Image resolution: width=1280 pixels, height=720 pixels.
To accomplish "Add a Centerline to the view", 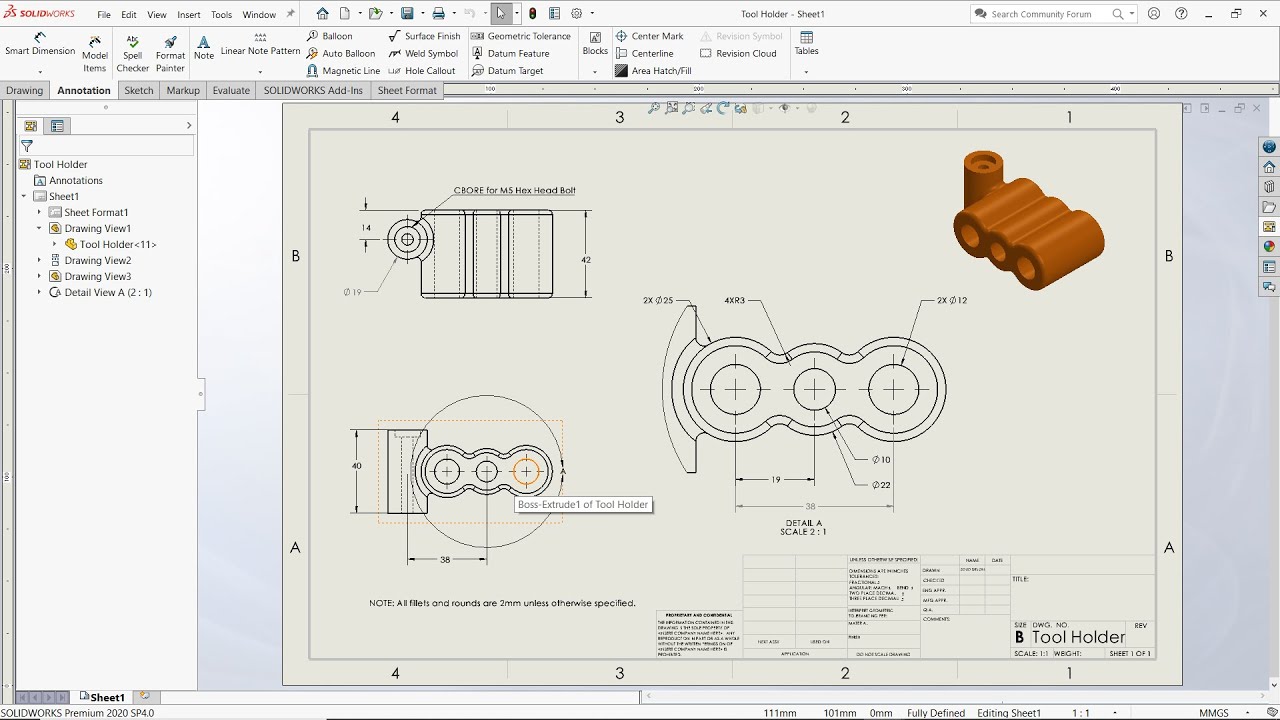I will [644, 53].
